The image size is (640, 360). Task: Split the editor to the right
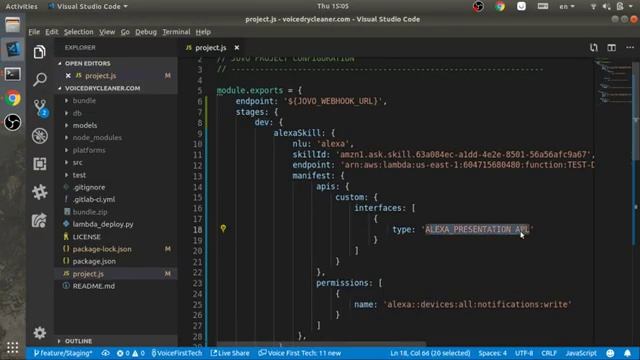[x=611, y=48]
